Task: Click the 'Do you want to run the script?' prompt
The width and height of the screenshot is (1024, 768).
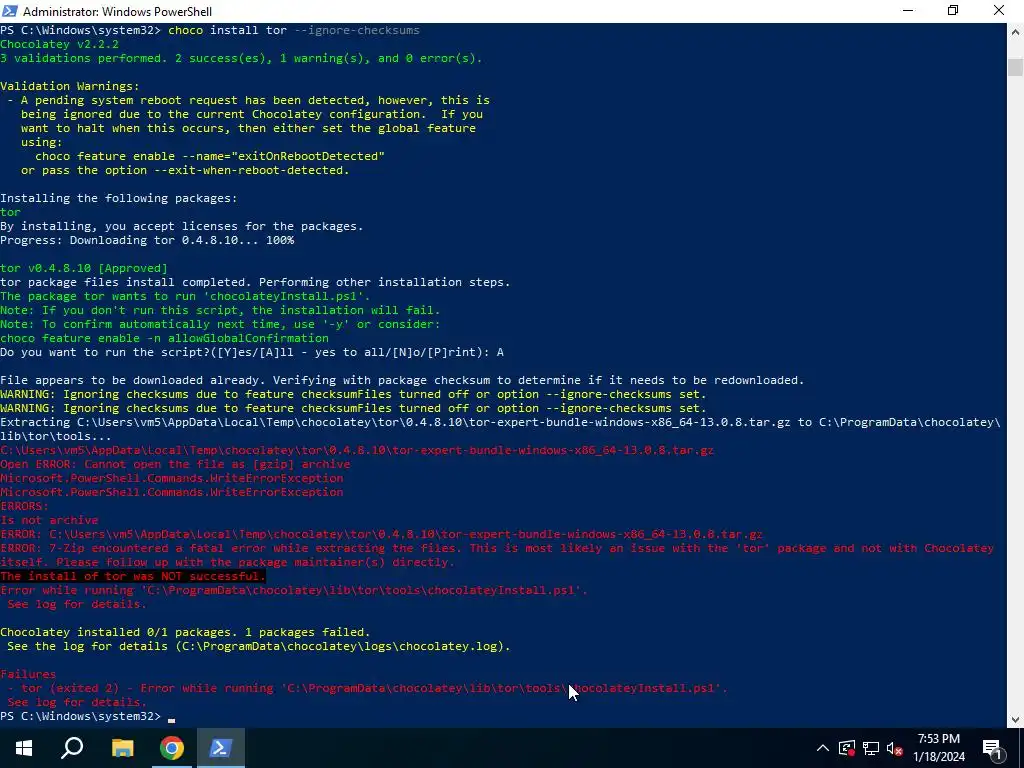Action: tap(252, 353)
